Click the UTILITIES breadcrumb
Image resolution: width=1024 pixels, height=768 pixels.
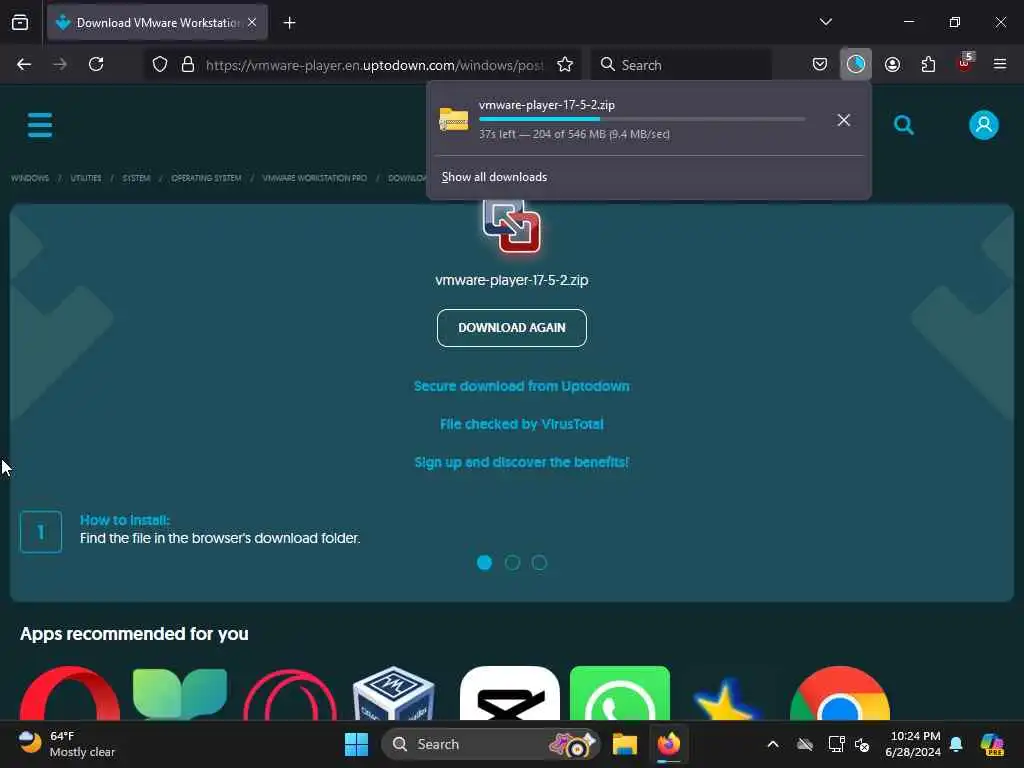[86, 178]
